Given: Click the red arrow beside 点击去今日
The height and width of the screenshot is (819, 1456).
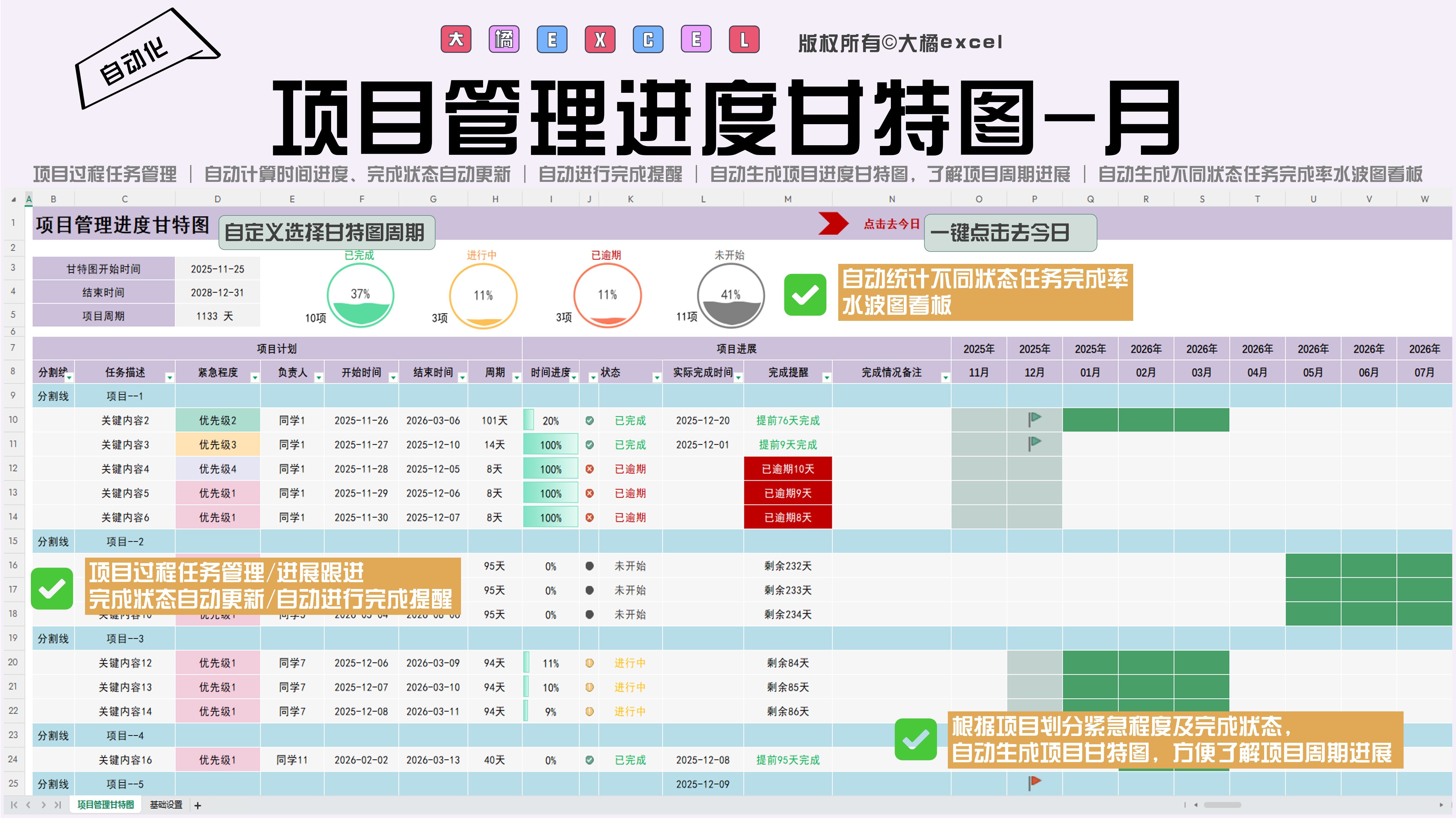Looking at the screenshot, I should click(x=832, y=224).
